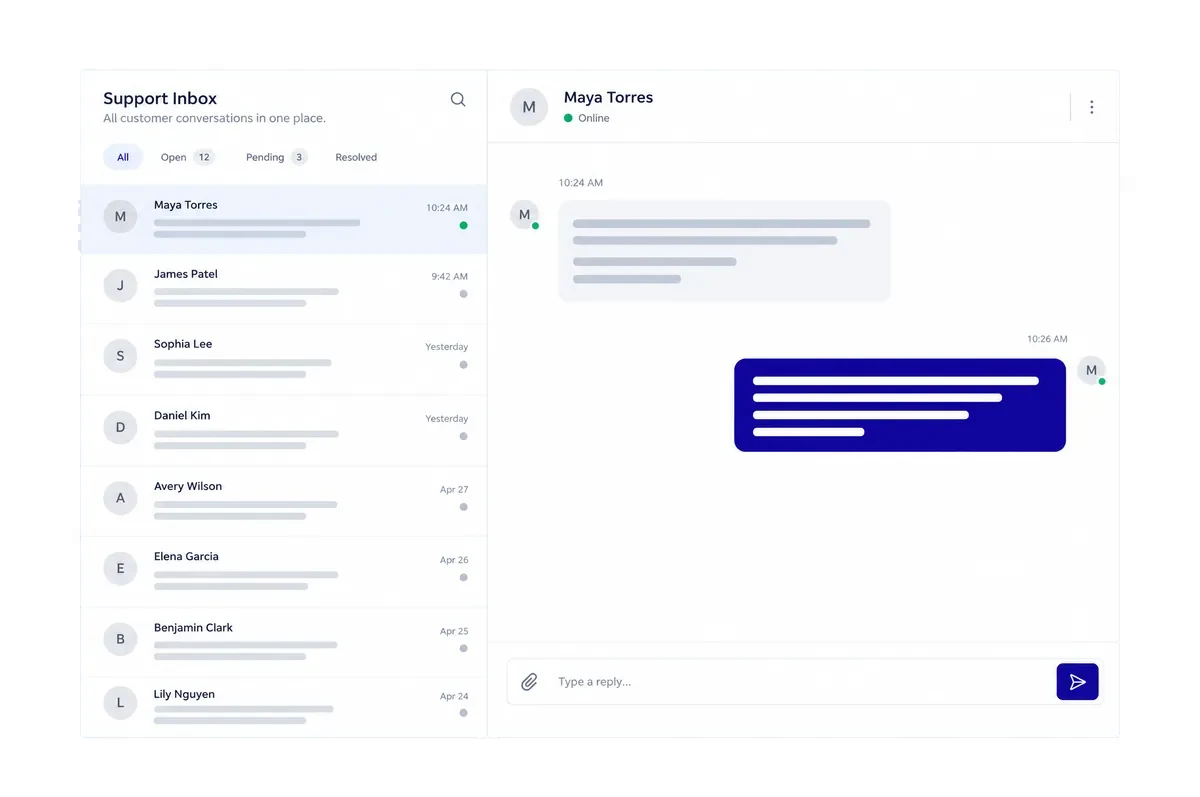Screen dimensions: 1200x797
Task: Click Maya Torres' M avatar in the list
Action: pos(120,216)
